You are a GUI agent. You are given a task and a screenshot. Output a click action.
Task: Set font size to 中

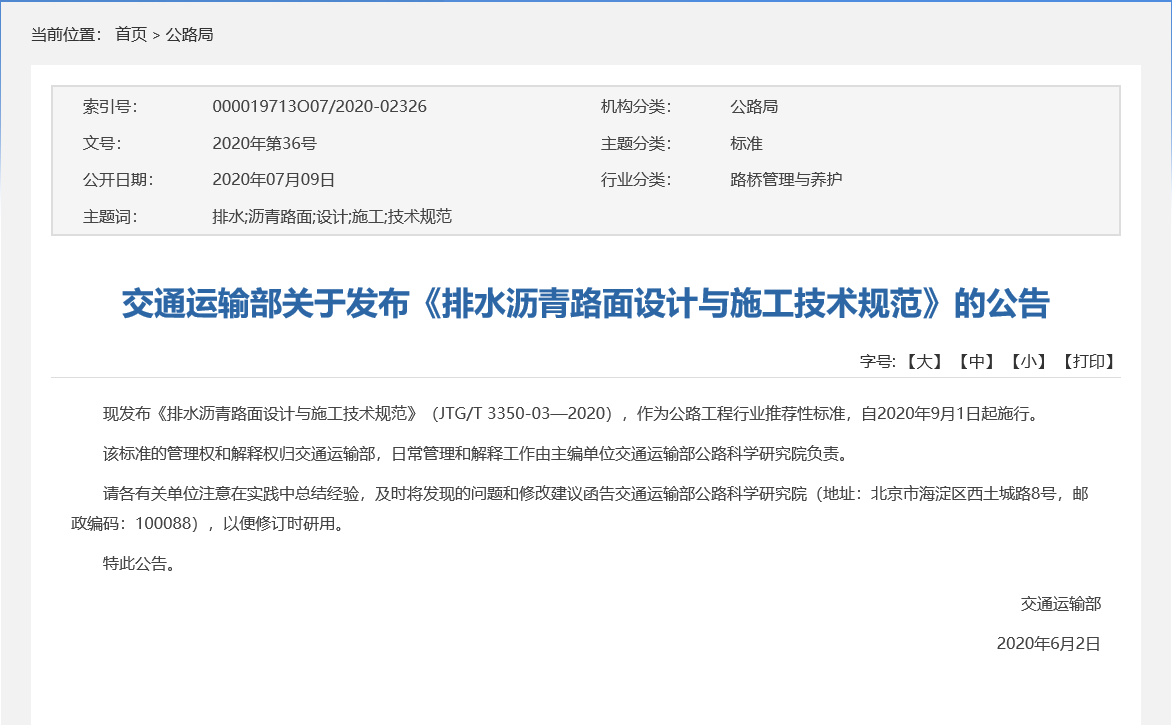click(x=976, y=362)
